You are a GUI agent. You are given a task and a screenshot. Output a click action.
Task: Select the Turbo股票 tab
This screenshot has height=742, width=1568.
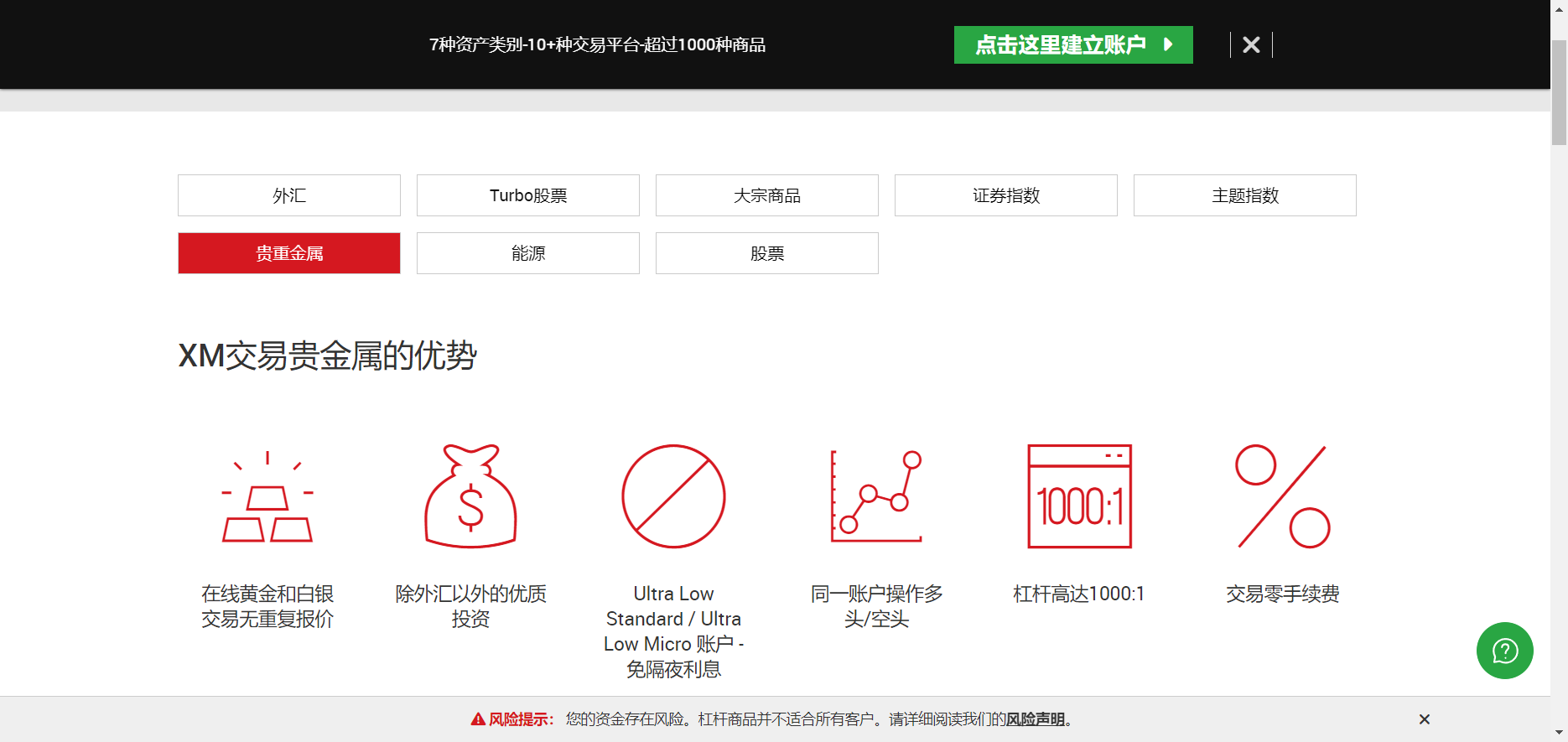tap(528, 195)
